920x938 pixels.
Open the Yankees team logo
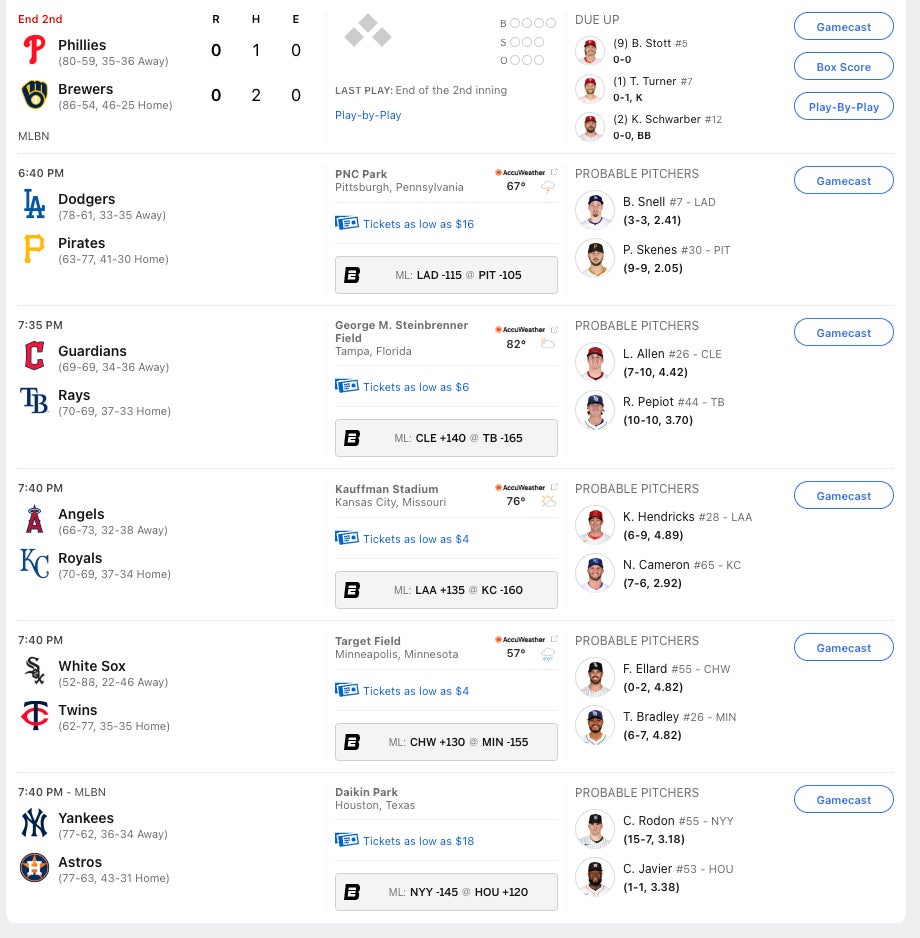coord(34,823)
